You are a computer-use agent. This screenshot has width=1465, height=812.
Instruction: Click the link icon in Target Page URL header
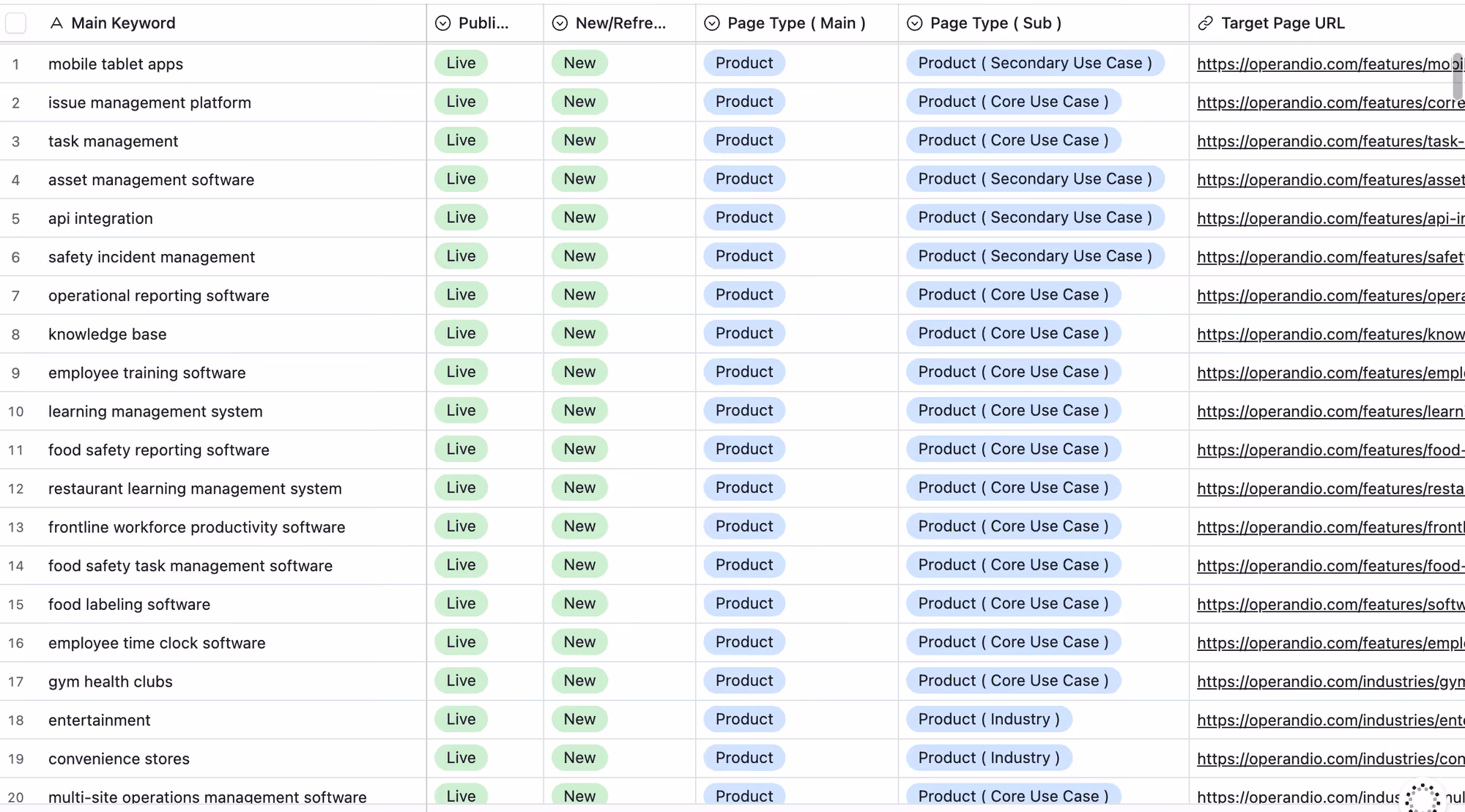pyautogui.click(x=1206, y=23)
